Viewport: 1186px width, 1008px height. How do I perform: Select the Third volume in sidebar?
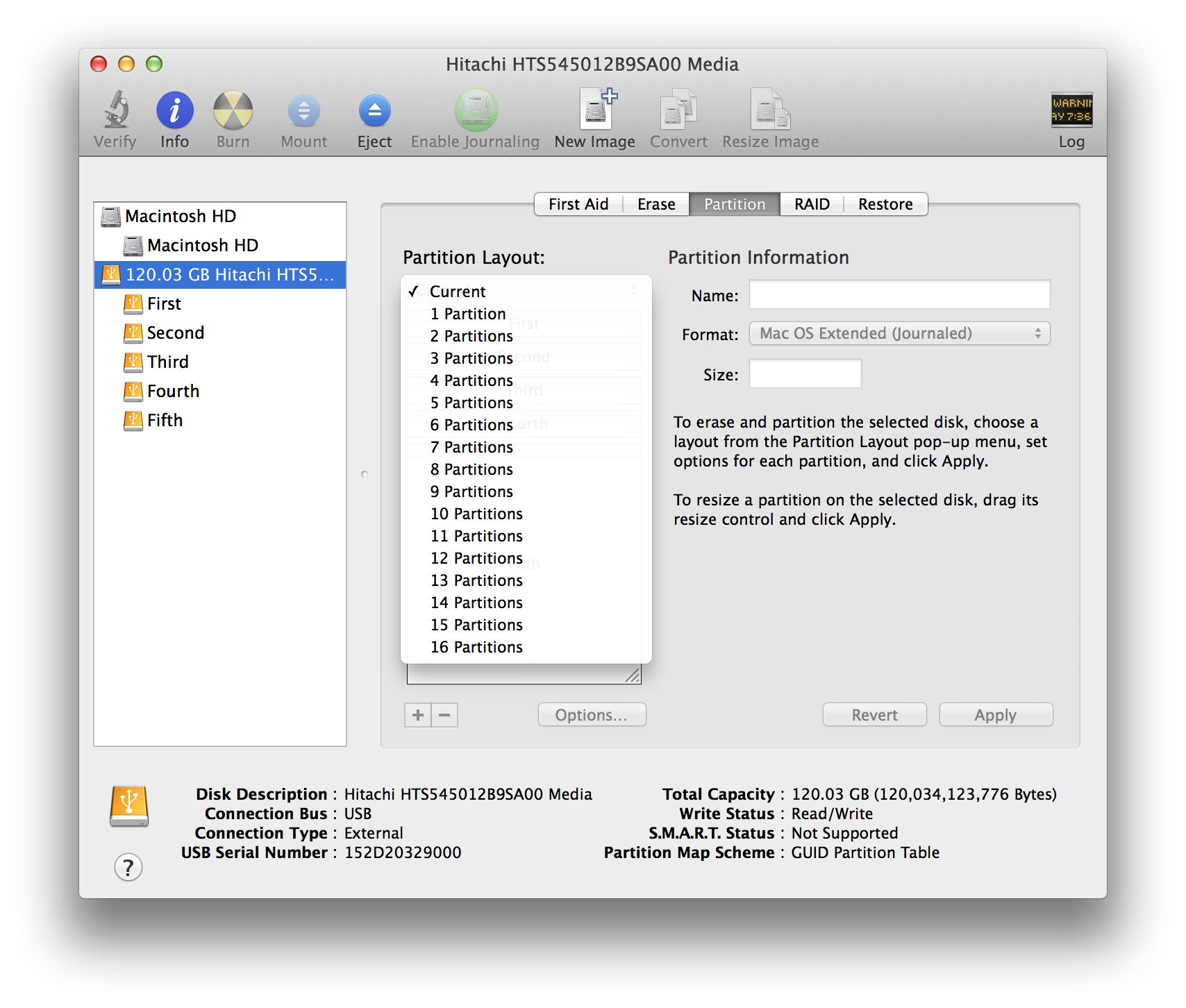[x=220, y=362]
